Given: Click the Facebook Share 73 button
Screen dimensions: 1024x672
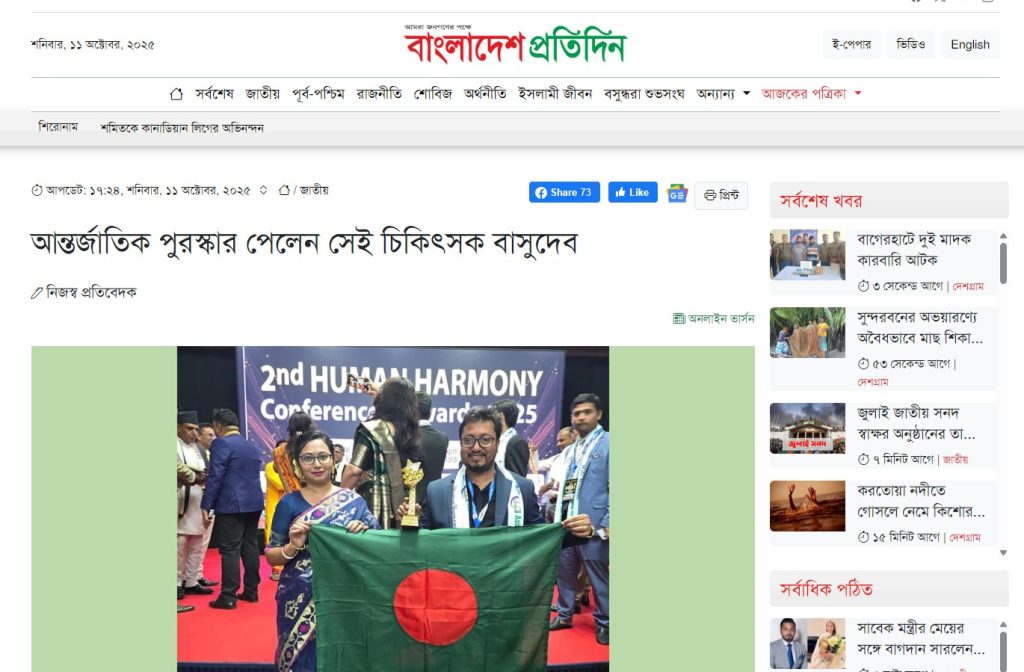Looking at the screenshot, I should coord(564,192).
